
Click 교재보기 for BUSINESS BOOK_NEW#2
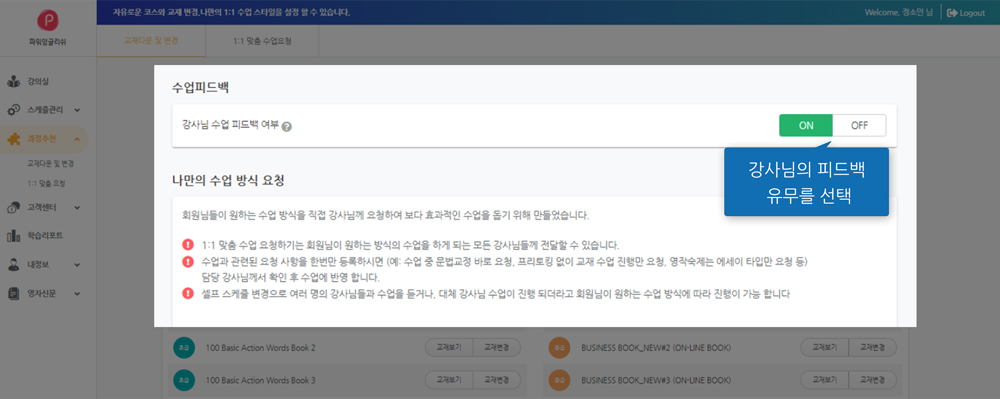coord(825,348)
